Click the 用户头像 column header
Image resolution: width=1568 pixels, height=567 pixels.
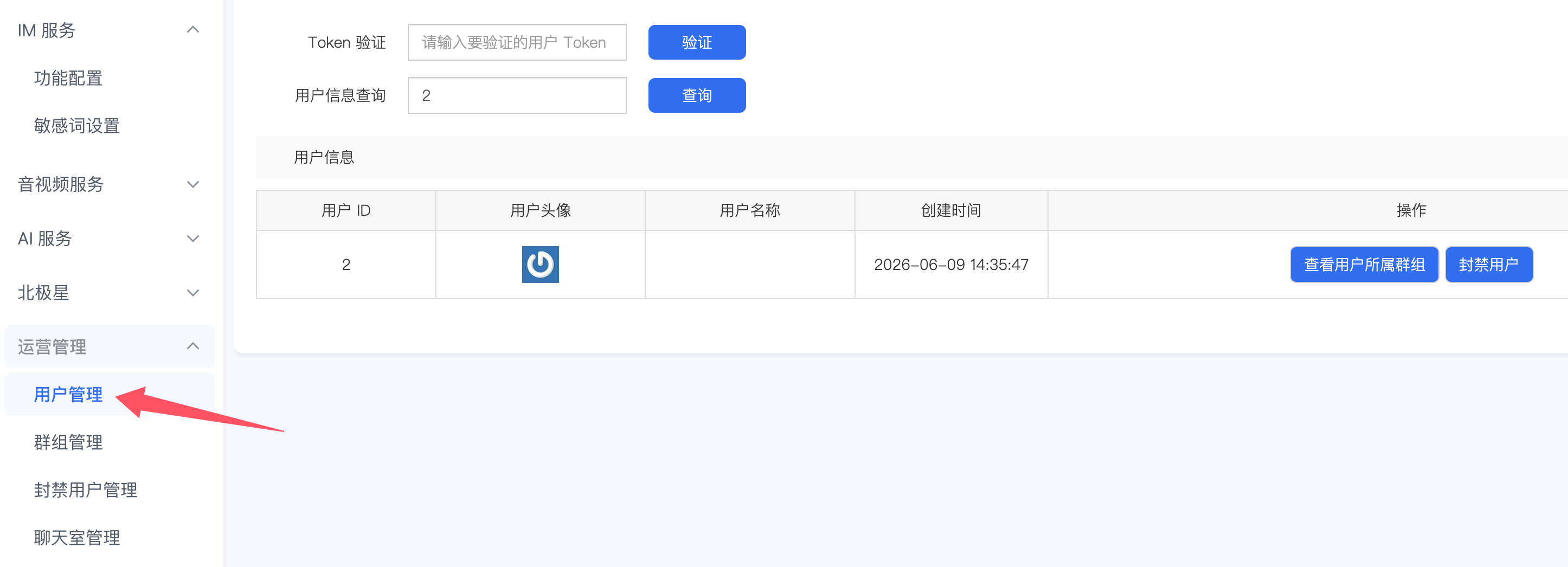click(x=541, y=210)
